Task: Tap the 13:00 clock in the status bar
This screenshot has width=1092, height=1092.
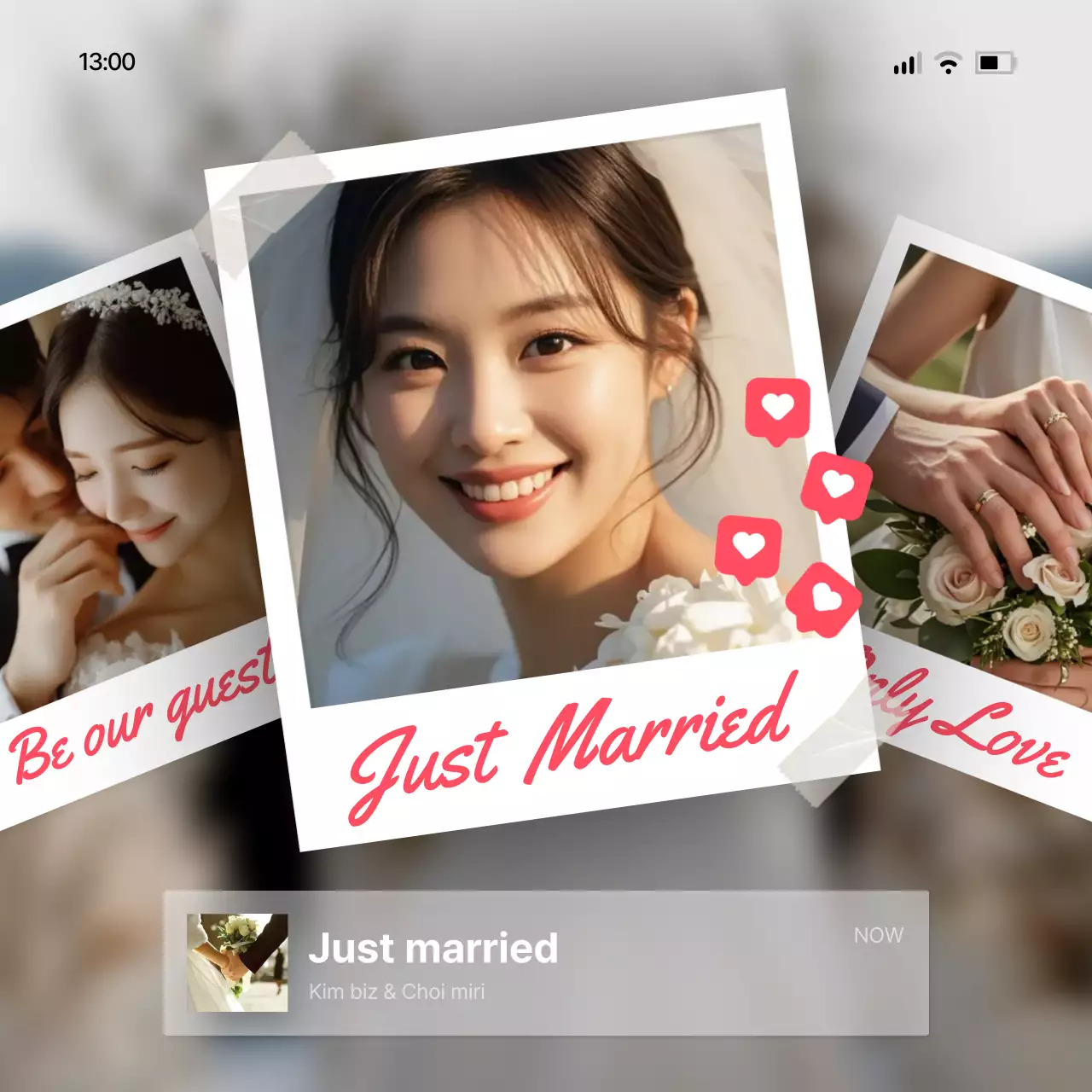Action: click(107, 62)
